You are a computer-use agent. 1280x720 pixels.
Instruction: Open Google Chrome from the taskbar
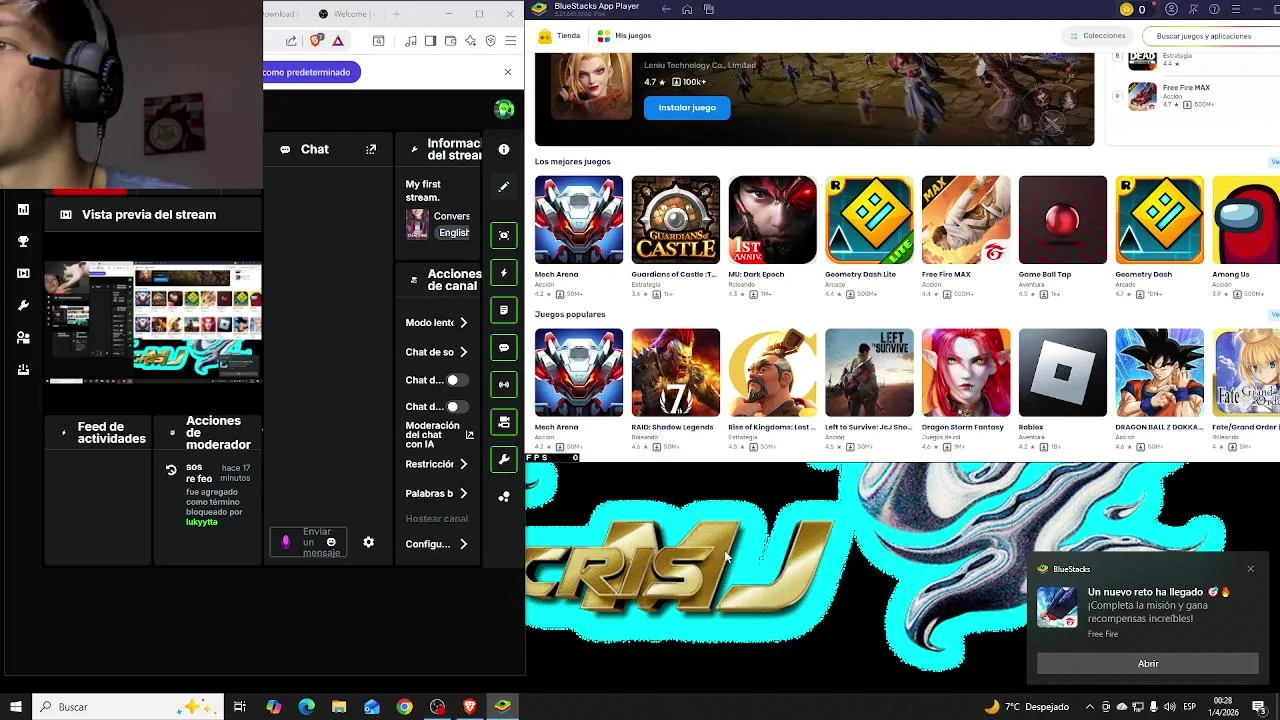(404, 707)
